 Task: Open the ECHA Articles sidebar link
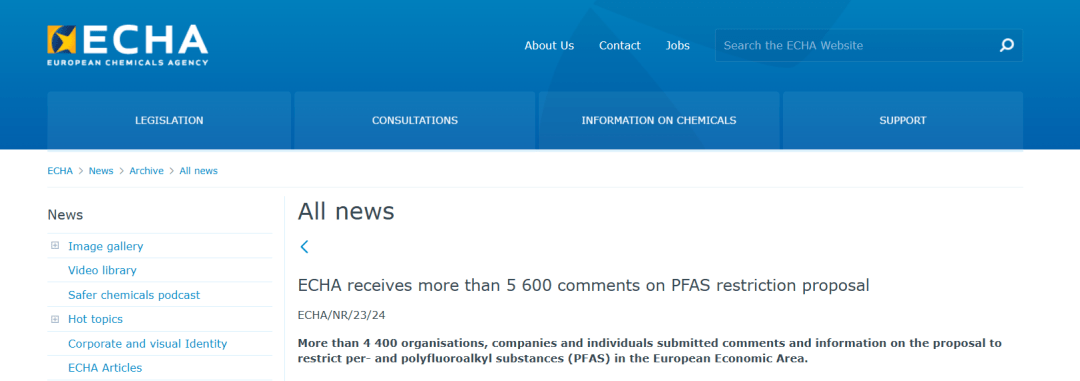[105, 368]
